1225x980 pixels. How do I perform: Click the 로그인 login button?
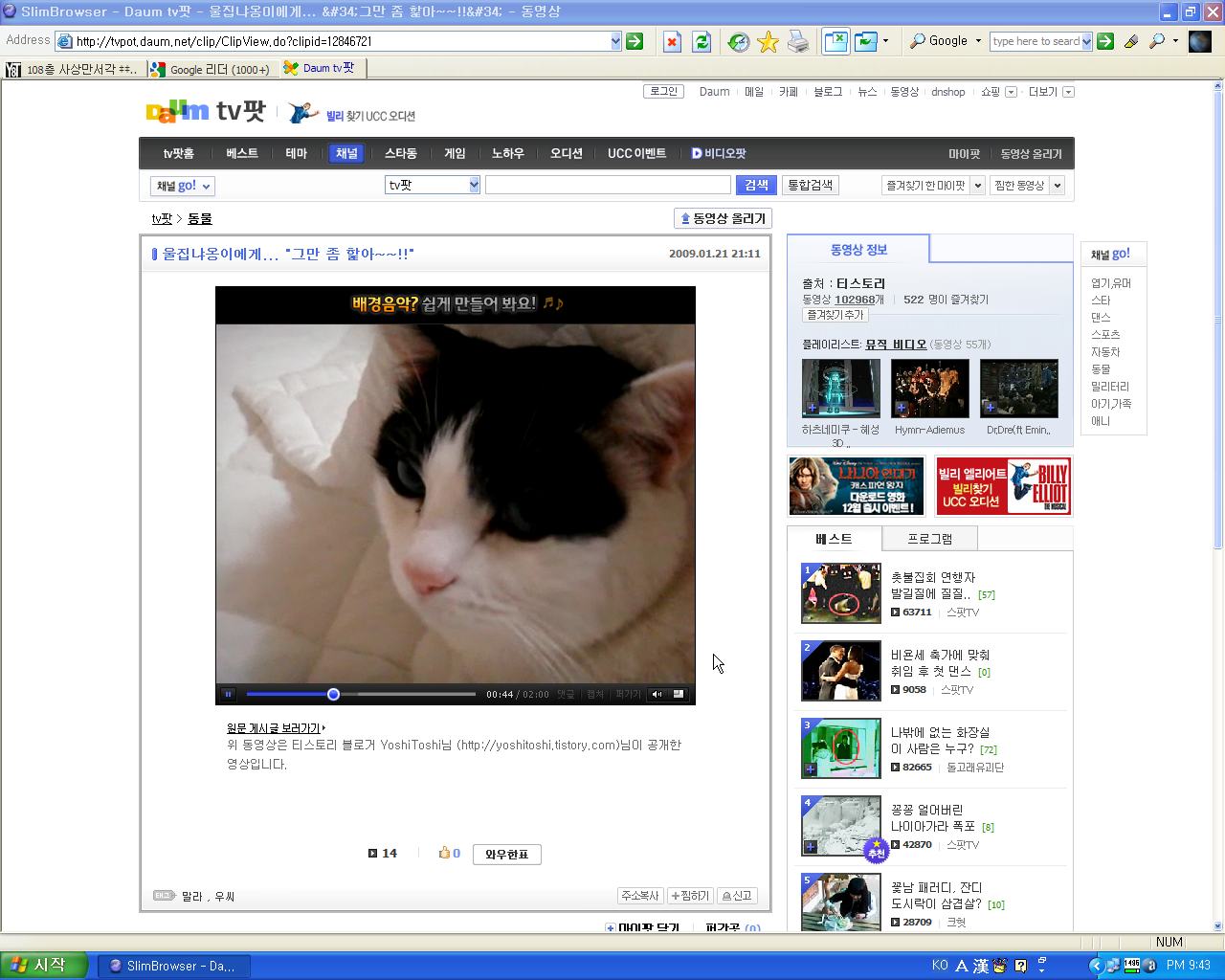pos(663,92)
